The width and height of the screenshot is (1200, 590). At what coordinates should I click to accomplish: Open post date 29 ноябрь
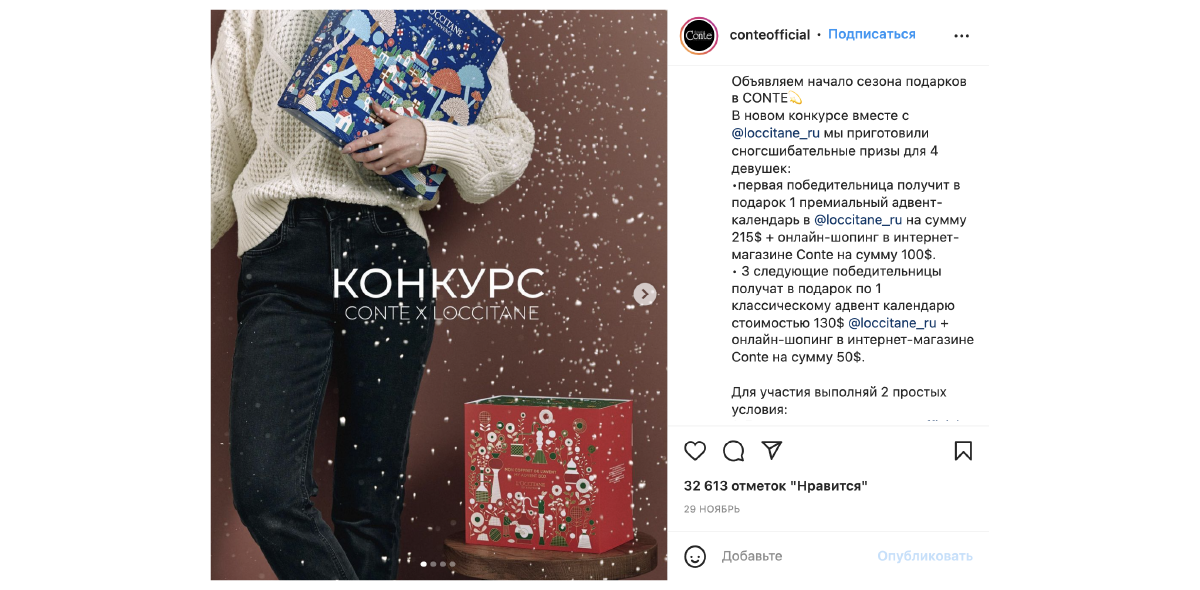(712, 509)
